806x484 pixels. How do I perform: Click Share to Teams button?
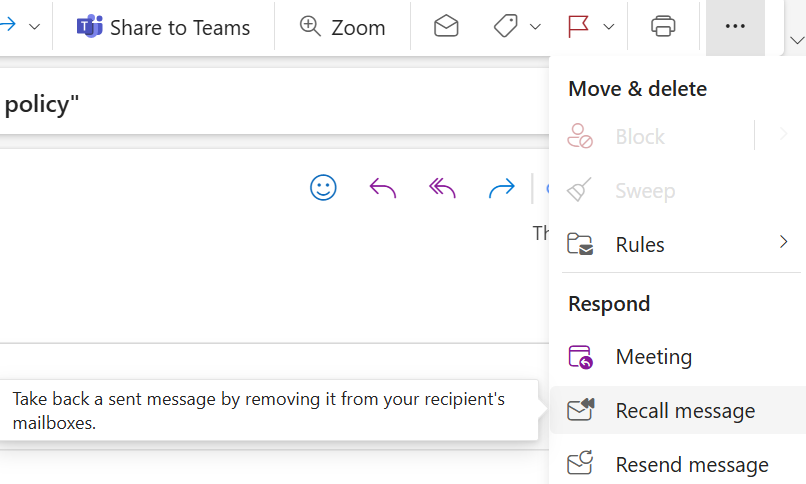coord(163,27)
